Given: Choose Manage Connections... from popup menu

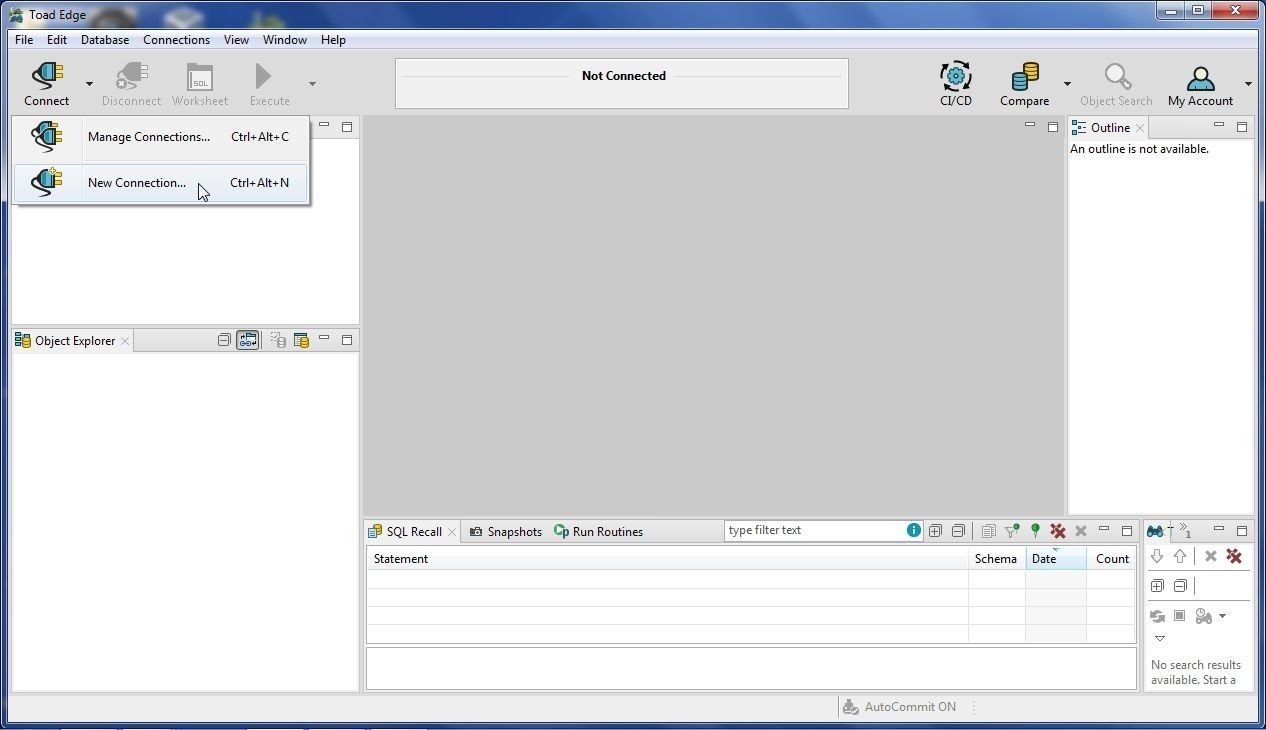Looking at the screenshot, I should pyautogui.click(x=160, y=137).
